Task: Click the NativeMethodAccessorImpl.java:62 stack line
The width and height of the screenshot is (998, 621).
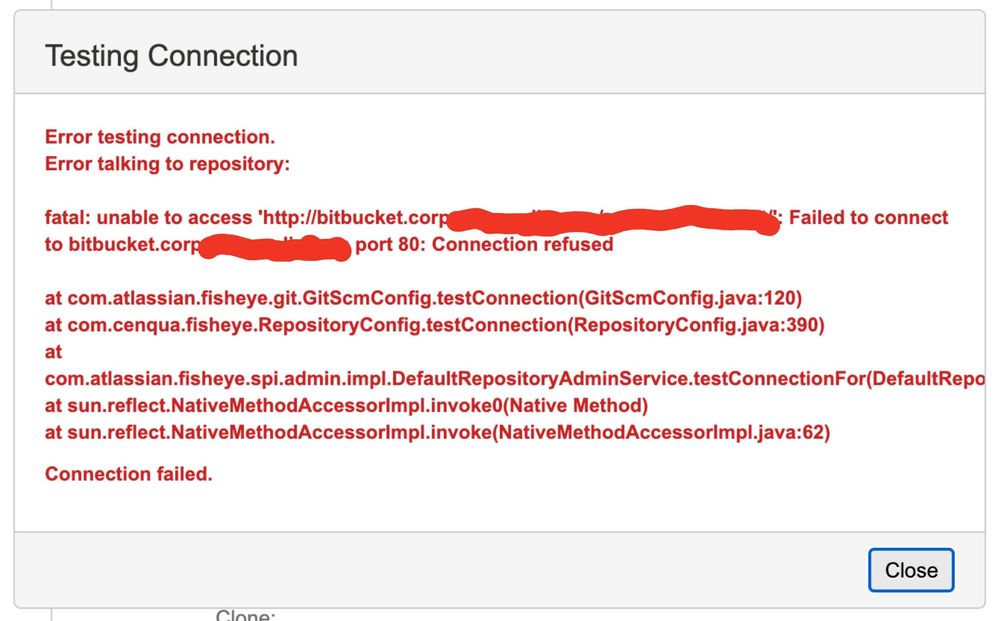Action: [437, 432]
